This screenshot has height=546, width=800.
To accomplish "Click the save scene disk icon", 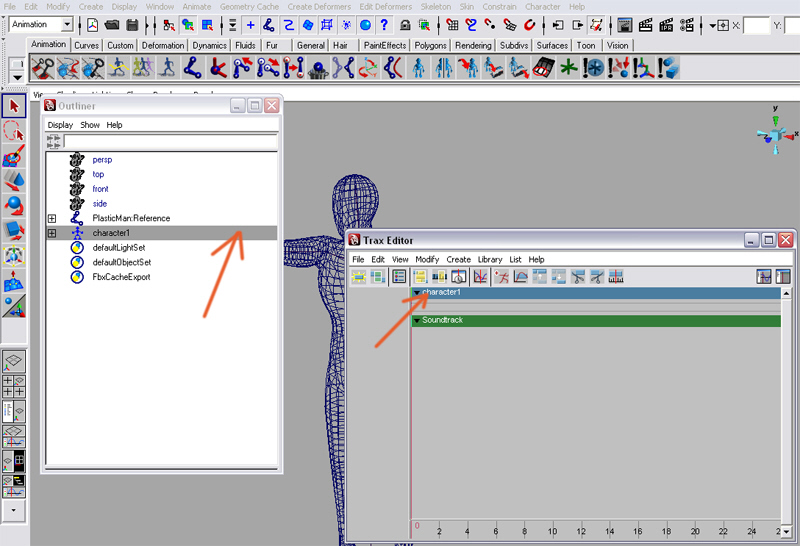I will (x=131, y=25).
